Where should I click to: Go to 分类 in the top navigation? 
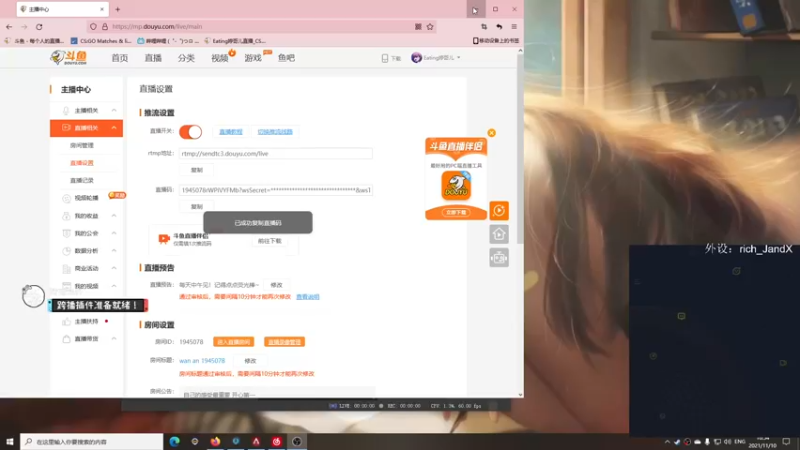point(186,58)
